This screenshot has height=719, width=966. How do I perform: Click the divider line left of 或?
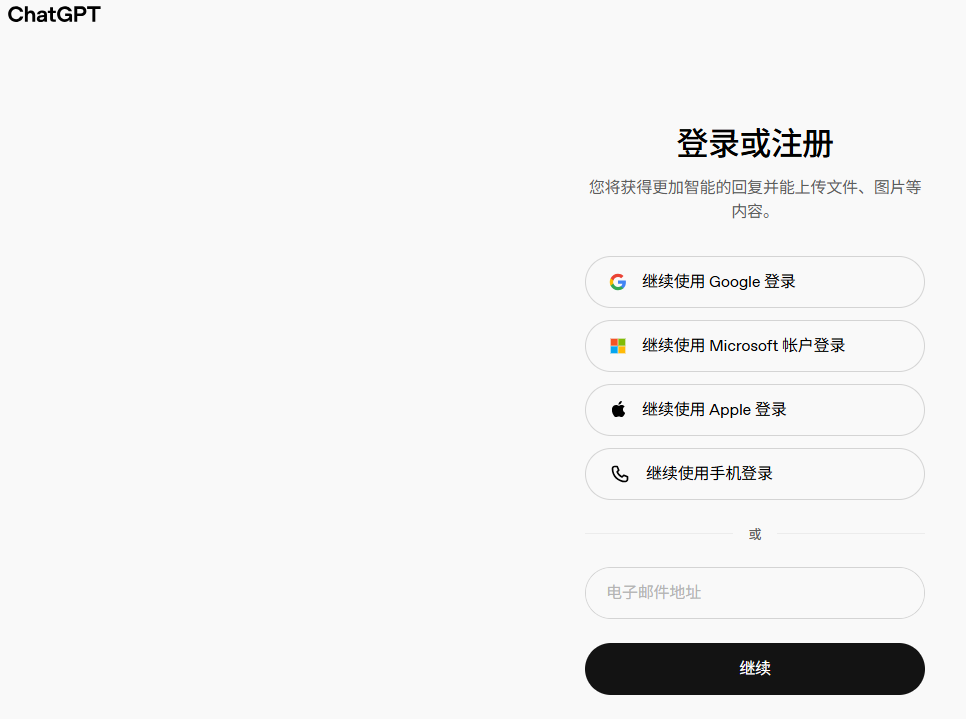point(660,534)
